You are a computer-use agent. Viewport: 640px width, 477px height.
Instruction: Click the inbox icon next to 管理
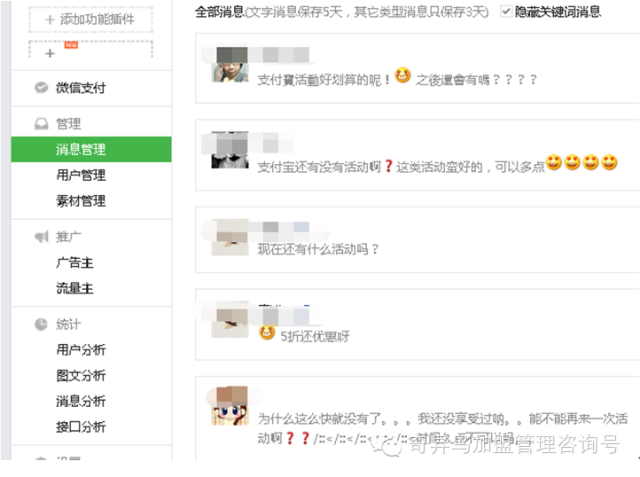(41, 124)
